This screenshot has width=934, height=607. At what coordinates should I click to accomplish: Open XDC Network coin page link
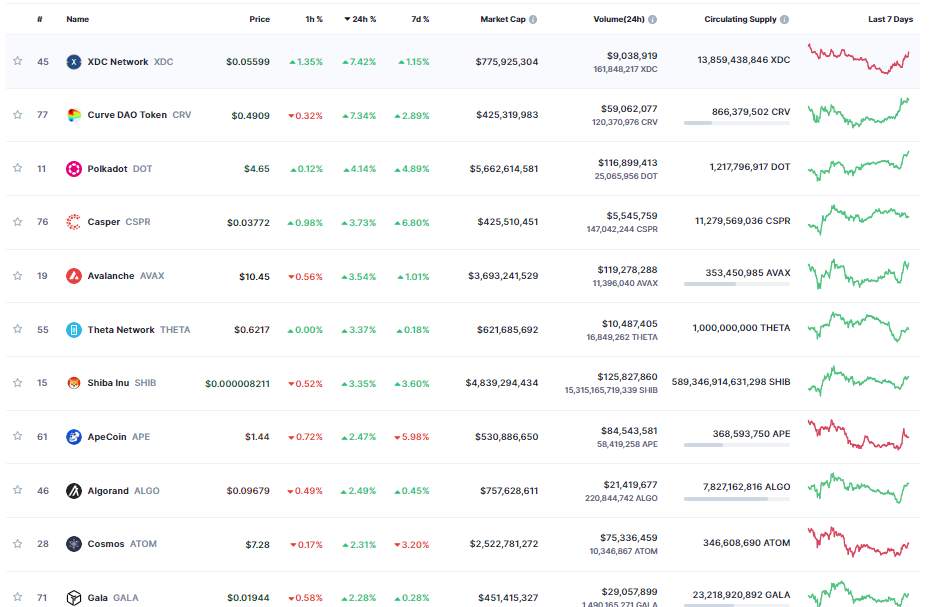(130, 61)
